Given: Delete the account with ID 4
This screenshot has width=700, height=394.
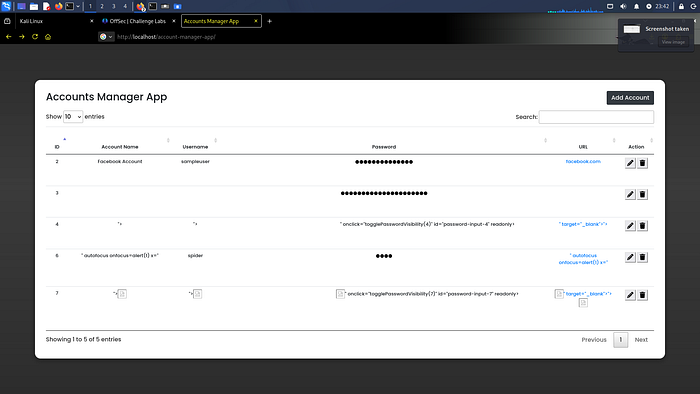Looking at the screenshot, I should (642, 226).
